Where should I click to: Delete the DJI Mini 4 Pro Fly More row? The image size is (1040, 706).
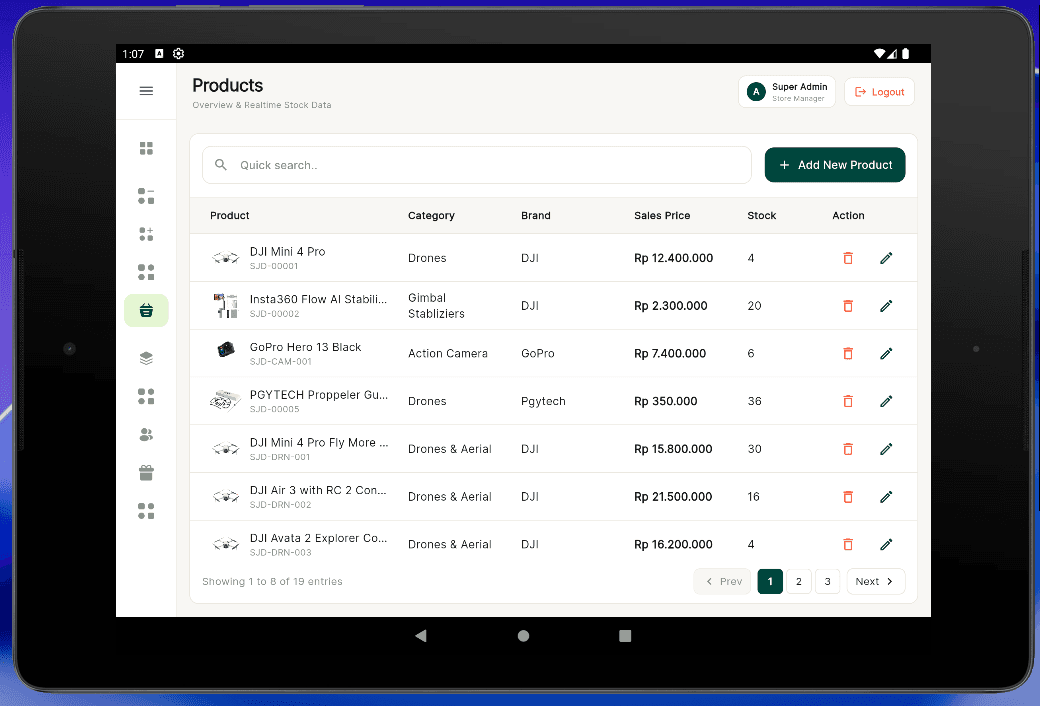(x=848, y=449)
